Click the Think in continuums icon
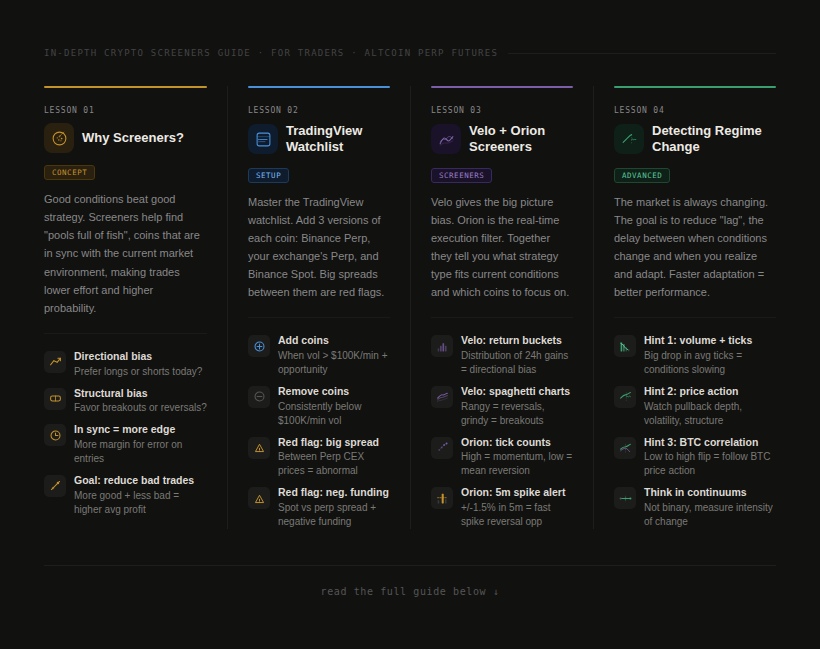This screenshot has width=820, height=649. (625, 498)
